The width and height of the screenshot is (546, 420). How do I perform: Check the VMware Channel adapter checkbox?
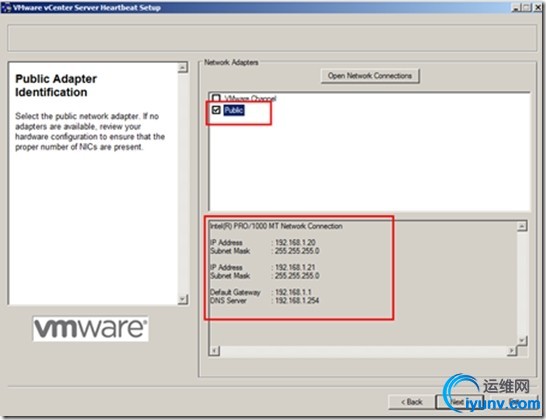coord(216,98)
